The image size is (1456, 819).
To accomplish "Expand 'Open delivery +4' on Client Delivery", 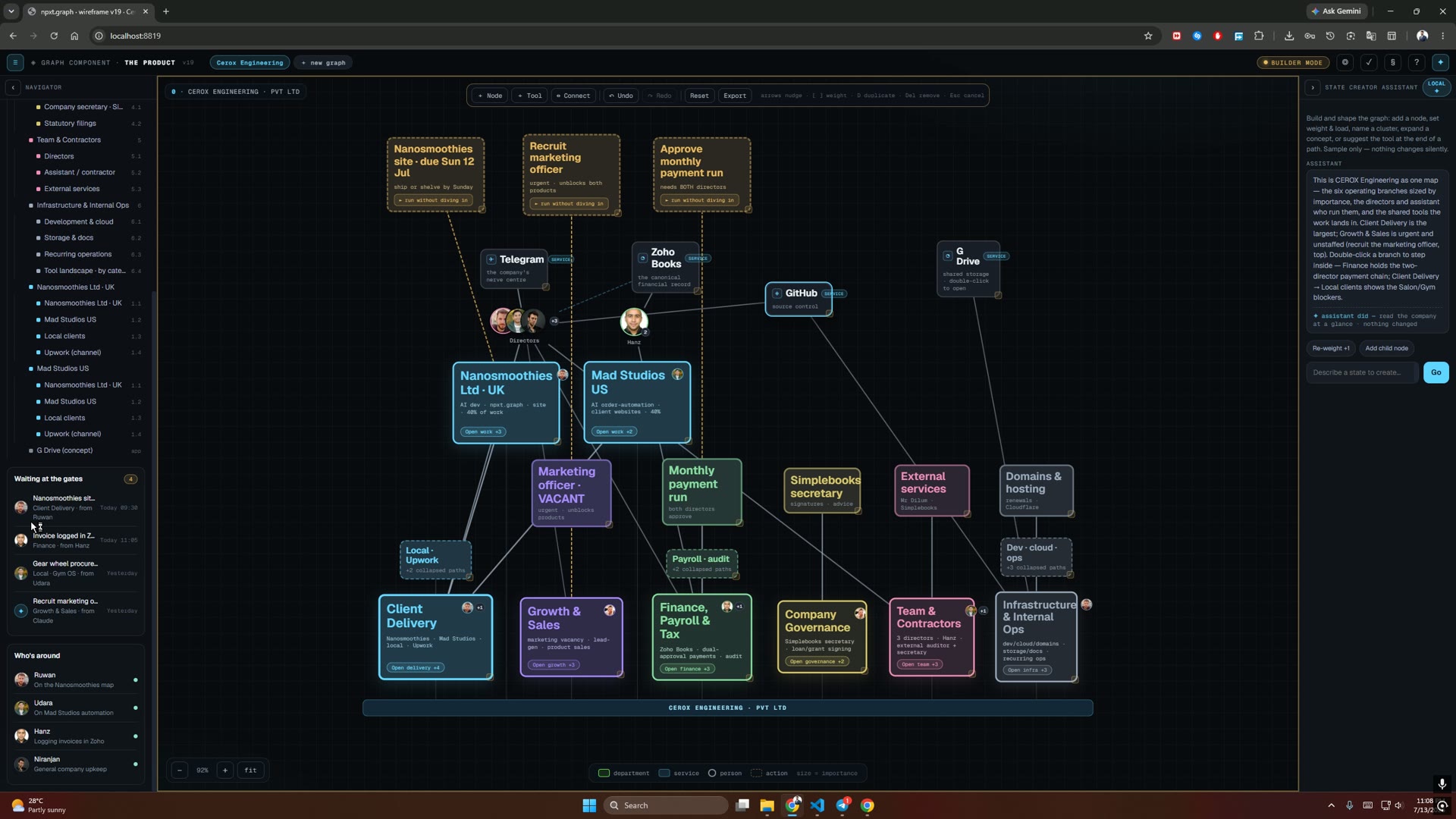I will (x=416, y=668).
